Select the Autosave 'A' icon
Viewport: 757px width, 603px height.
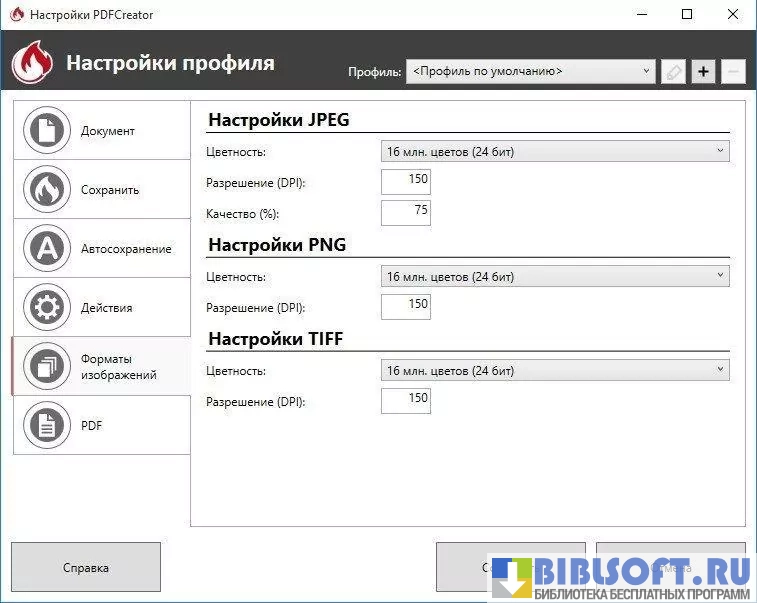[47, 249]
